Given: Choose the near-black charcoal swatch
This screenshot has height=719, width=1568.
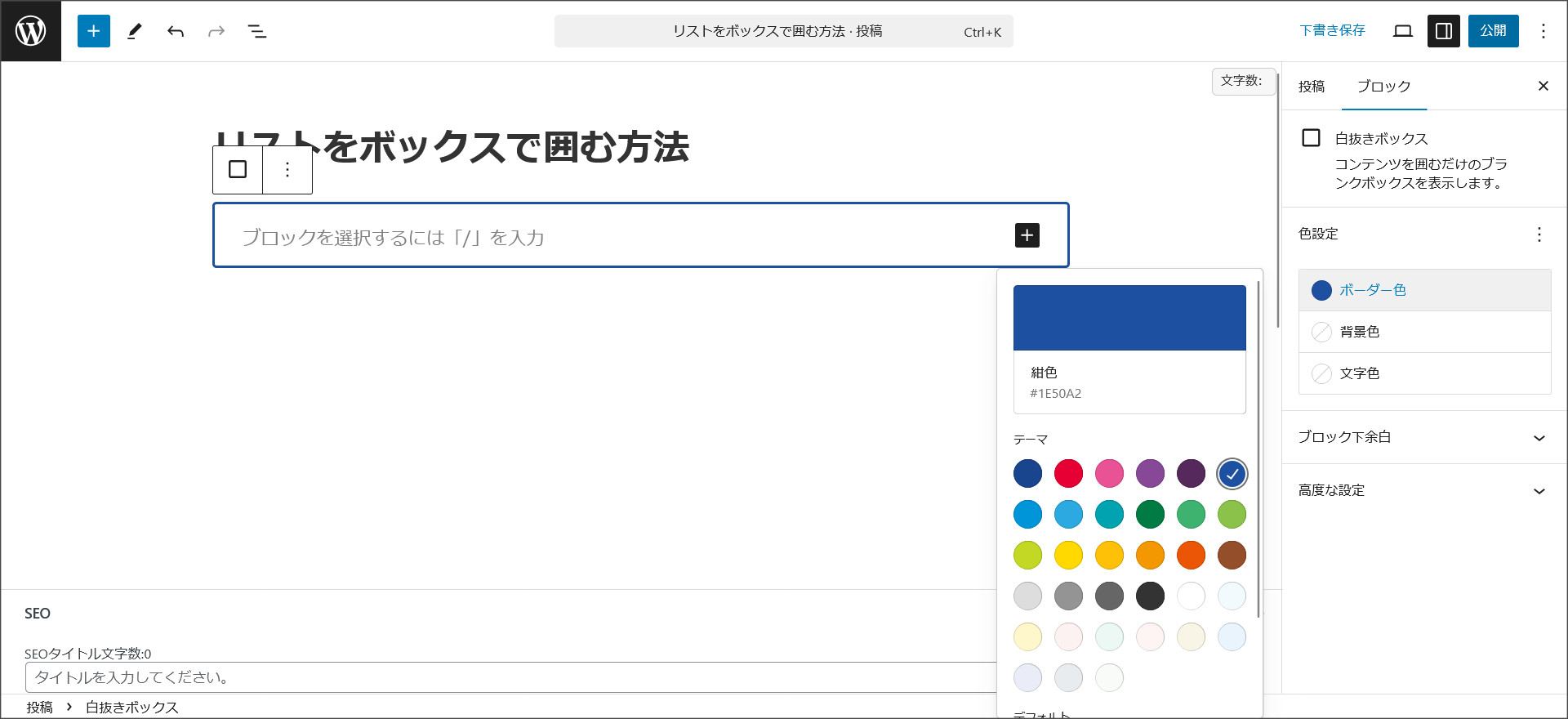Looking at the screenshot, I should coord(1151,596).
